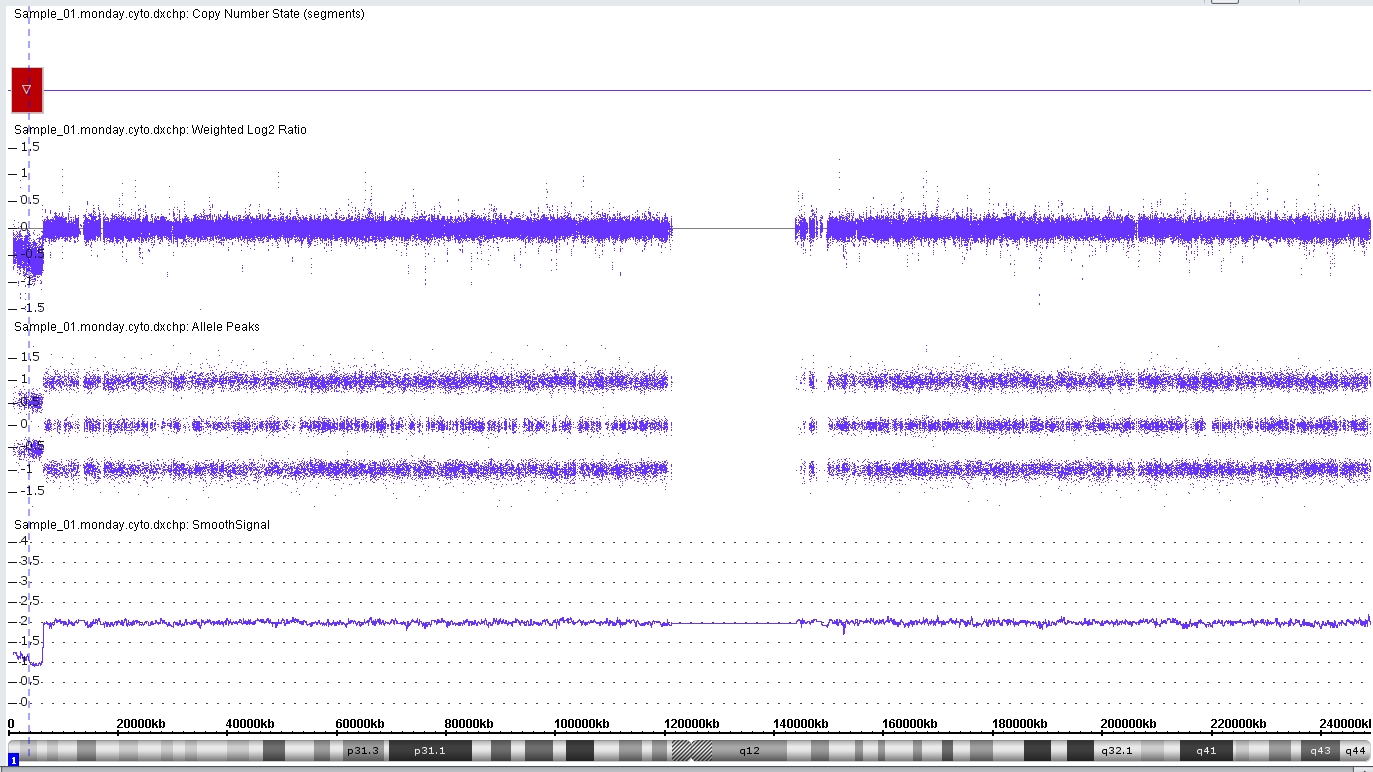This screenshot has width=1373, height=772.
Task: Select the Weighted Log2 Ratio track label
Action: [160, 130]
